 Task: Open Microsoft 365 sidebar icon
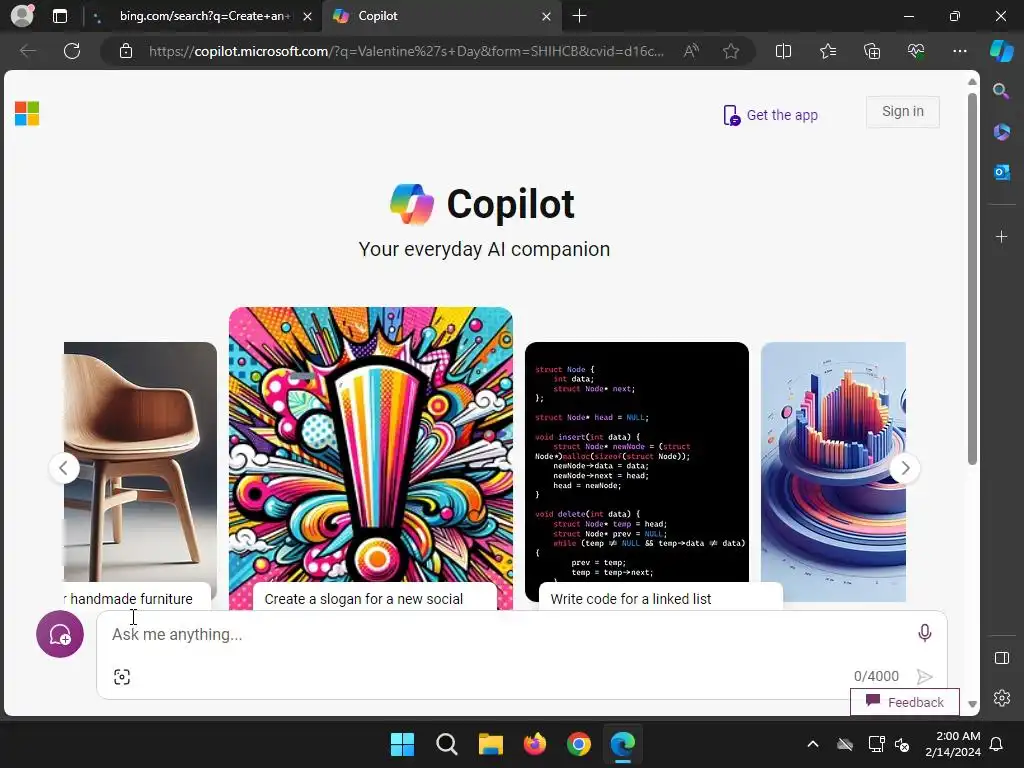coord(1001,132)
